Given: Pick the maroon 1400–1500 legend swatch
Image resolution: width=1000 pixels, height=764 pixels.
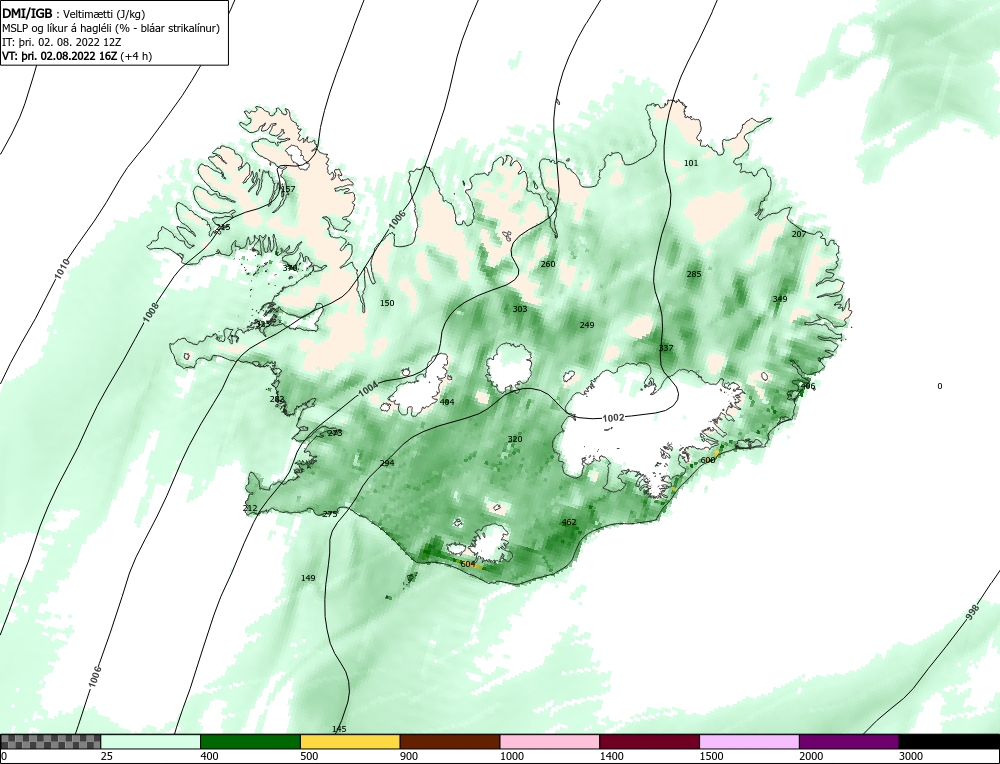Looking at the screenshot, I should click(649, 741).
